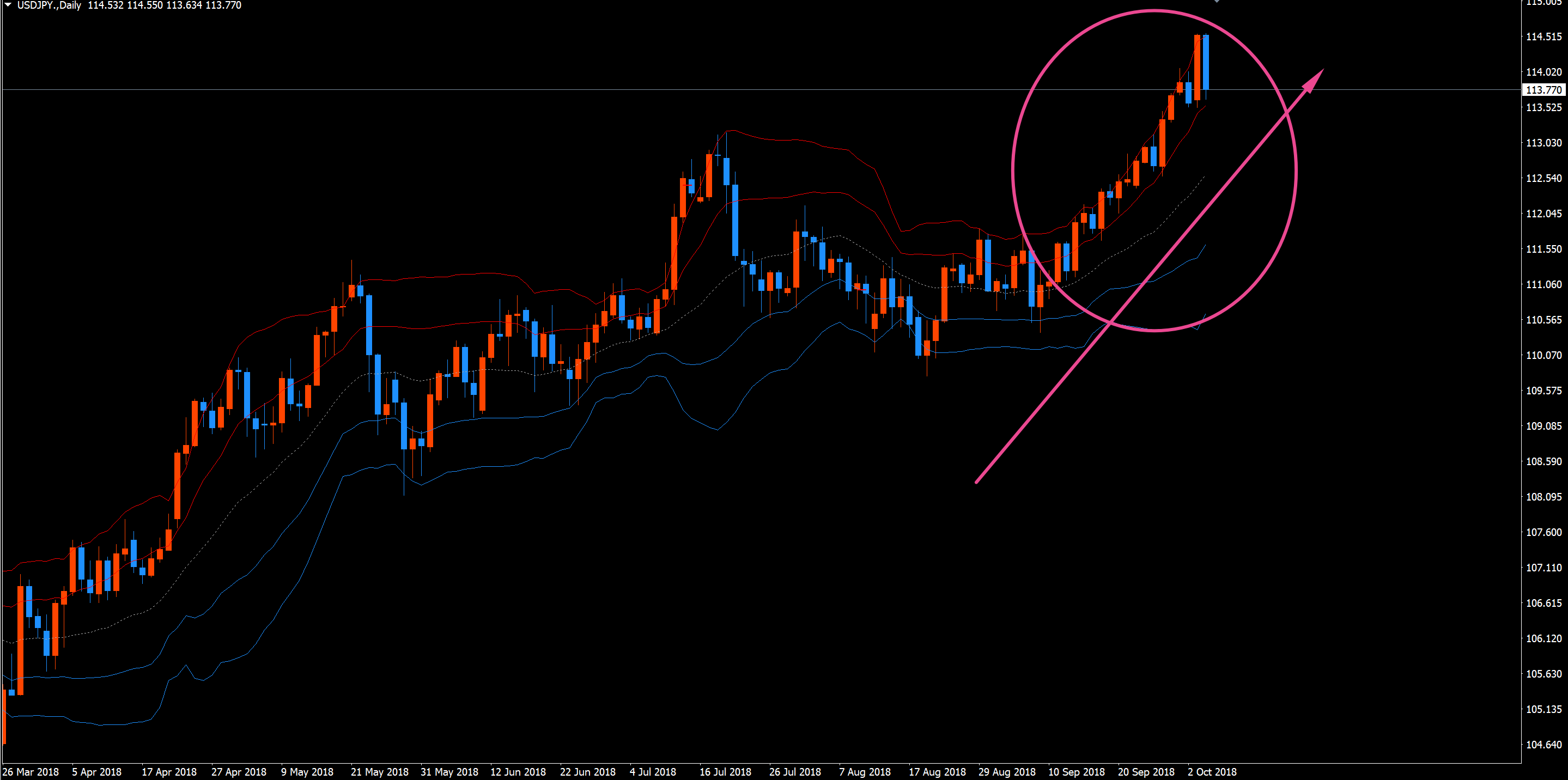The height and width of the screenshot is (780, 1568).
Task: Click the triangle beside USDJPY chart title
Action: (8, 5)
